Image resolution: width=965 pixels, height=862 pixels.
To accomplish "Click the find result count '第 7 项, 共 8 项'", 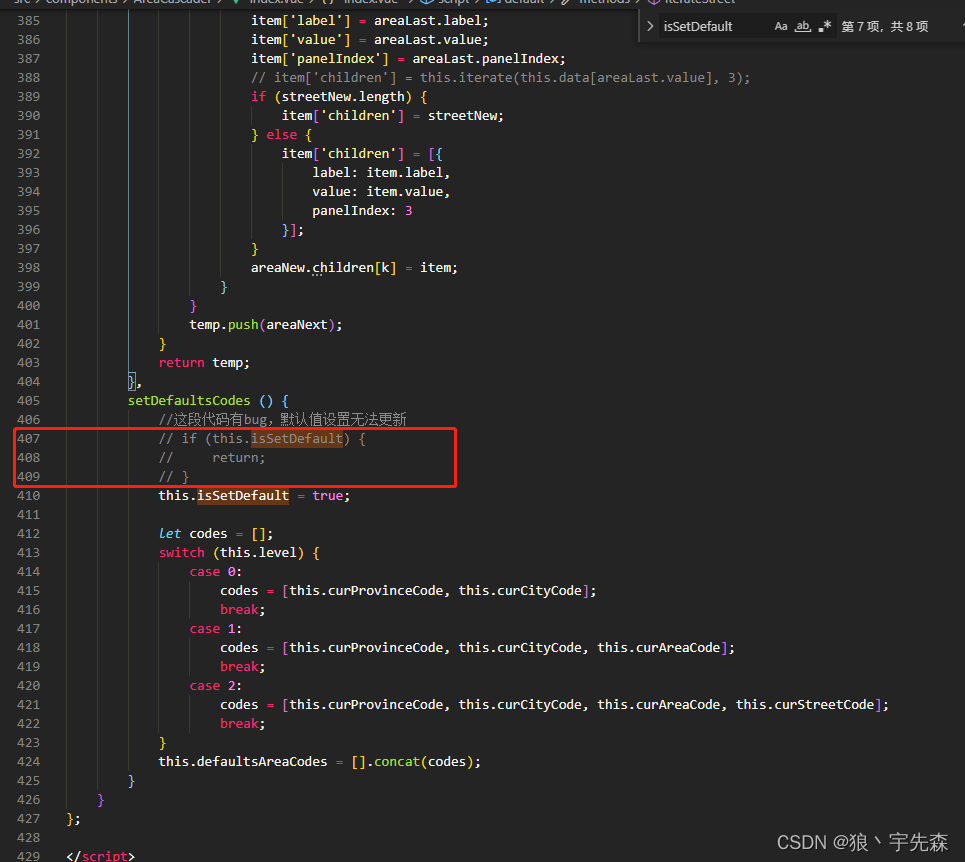I will [884, 26].
